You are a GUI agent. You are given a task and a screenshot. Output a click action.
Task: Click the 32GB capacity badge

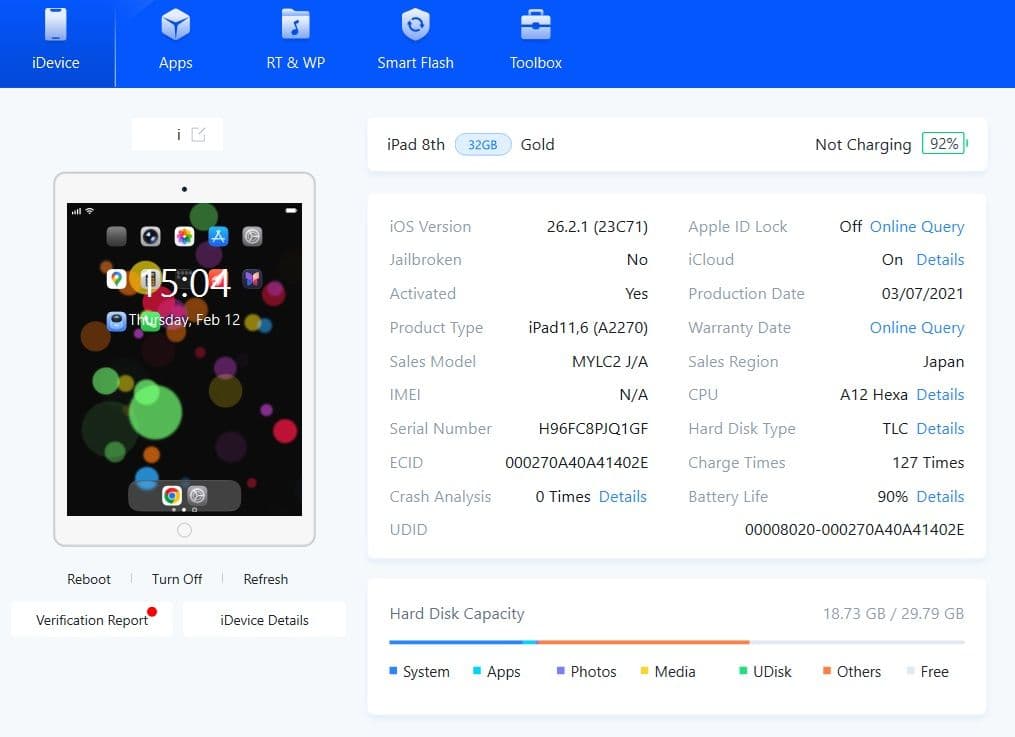(x=482, y=144)
